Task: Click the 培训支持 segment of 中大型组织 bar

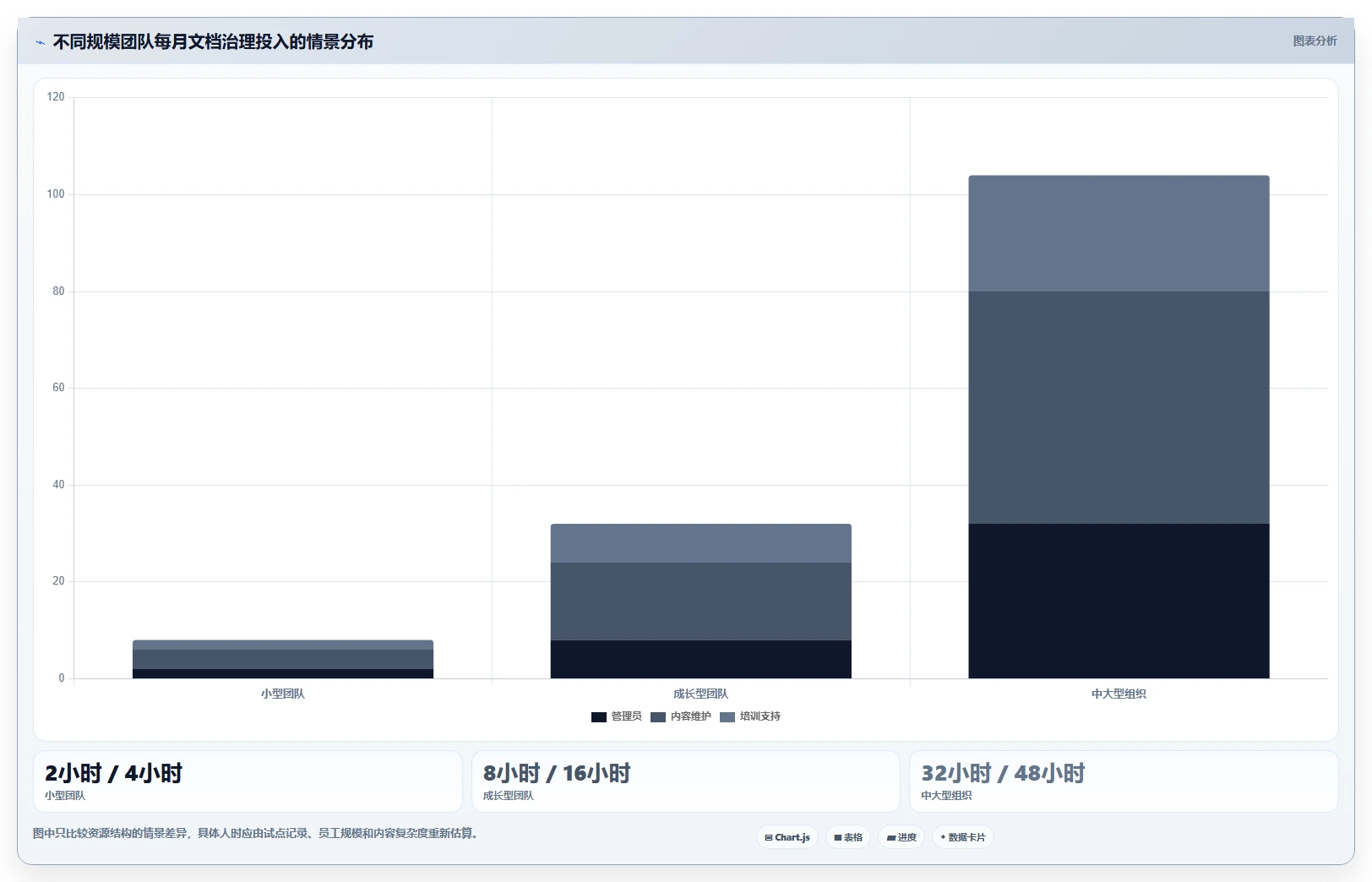Action: tap(1119, 234)
